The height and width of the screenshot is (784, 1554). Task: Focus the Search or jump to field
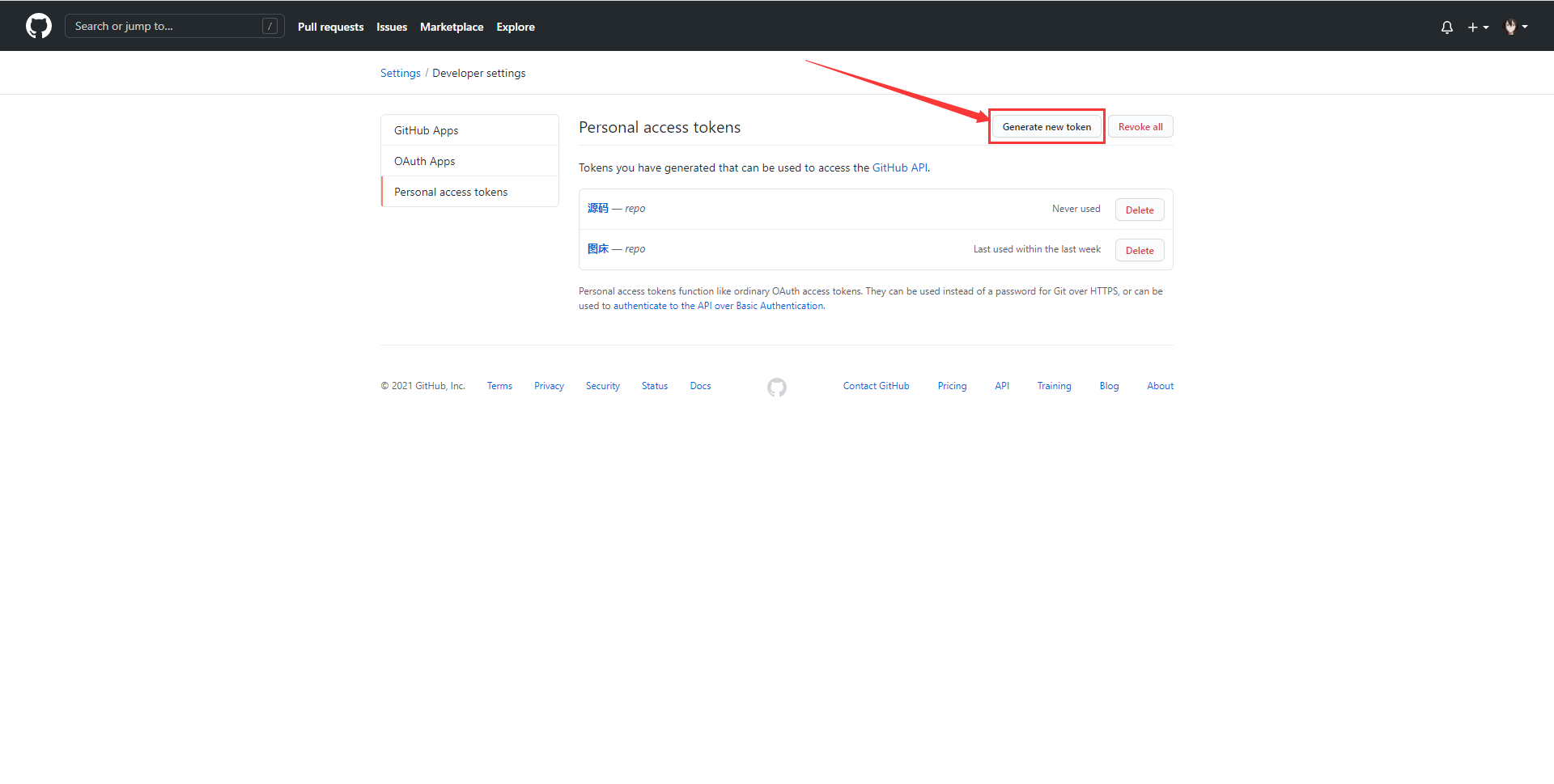coord(174,26)
